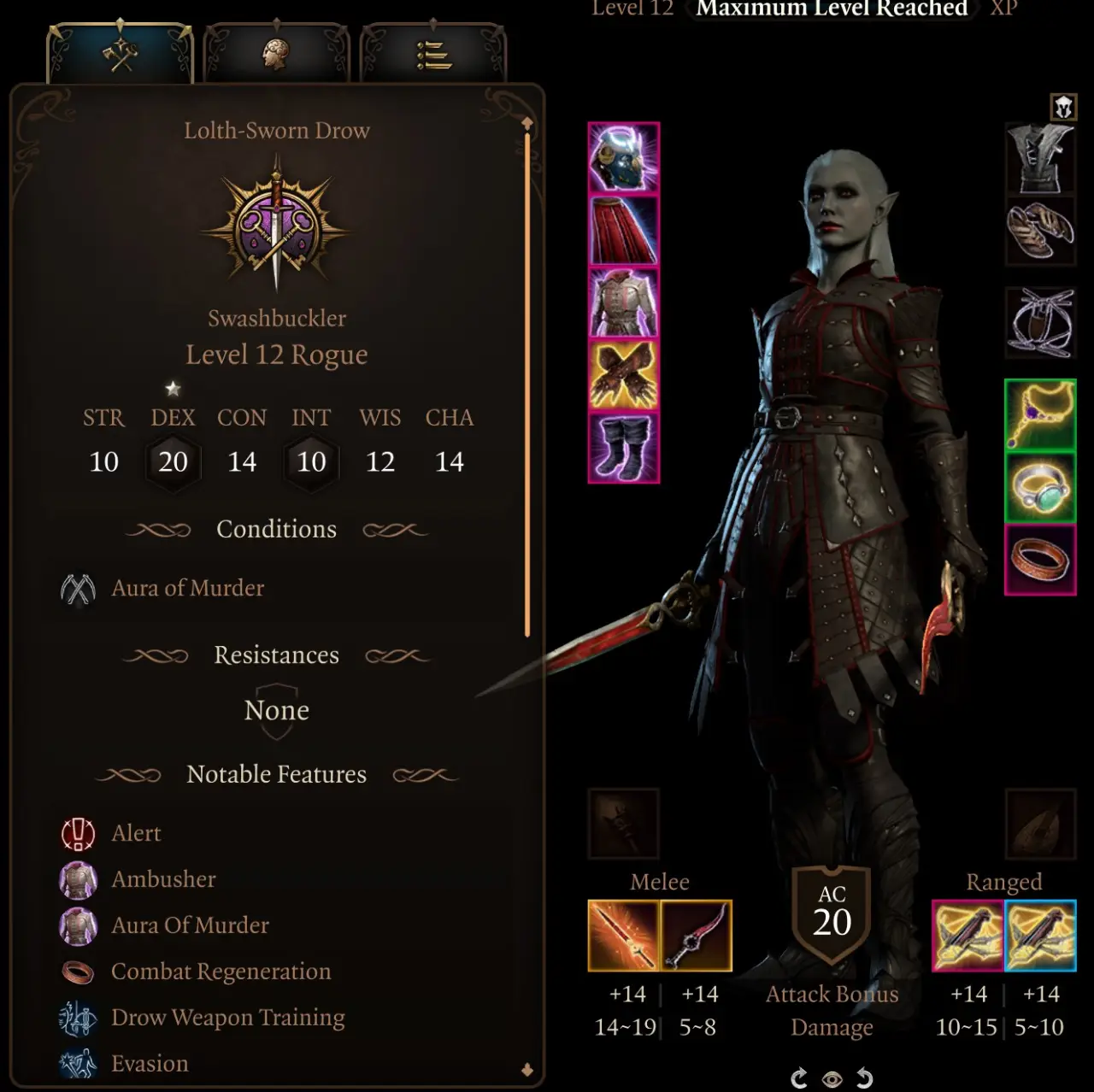Click the yellow gloves equipment slot
This screenshot has height=1092, width=1094.
[624, 375]
